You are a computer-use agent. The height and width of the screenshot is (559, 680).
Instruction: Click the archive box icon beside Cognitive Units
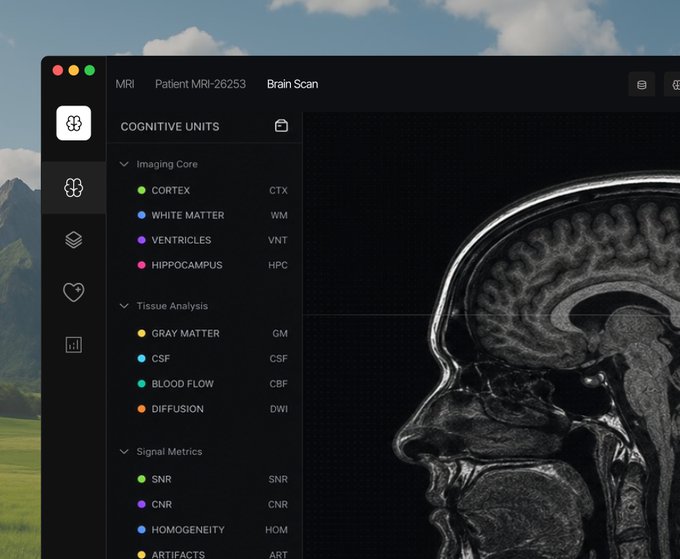[x=281, y=126]
